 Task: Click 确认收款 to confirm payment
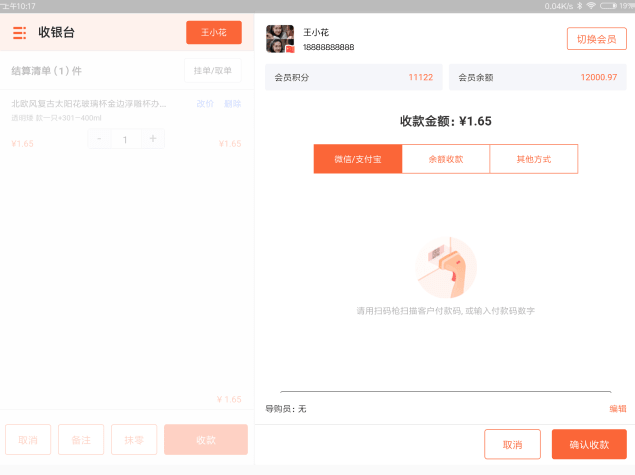589,445
